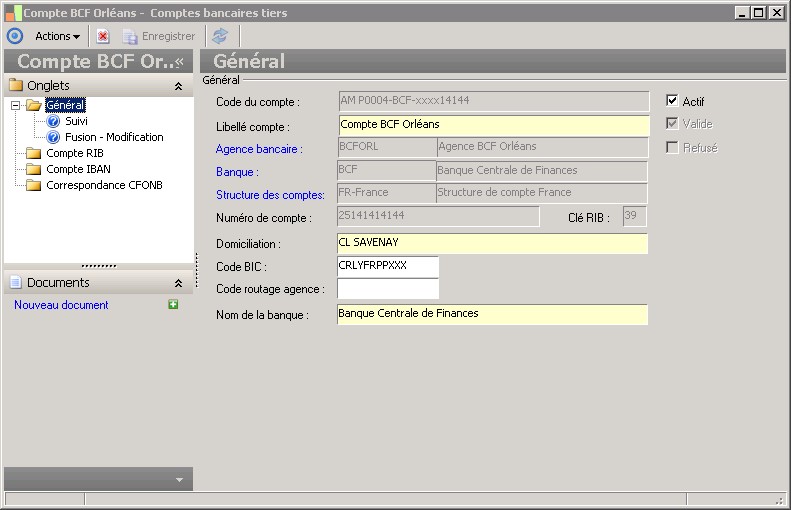Click the green plus icon beside Nouveau document
The image size is (791, 510).
pyautogui.click(x=173, y=305)
